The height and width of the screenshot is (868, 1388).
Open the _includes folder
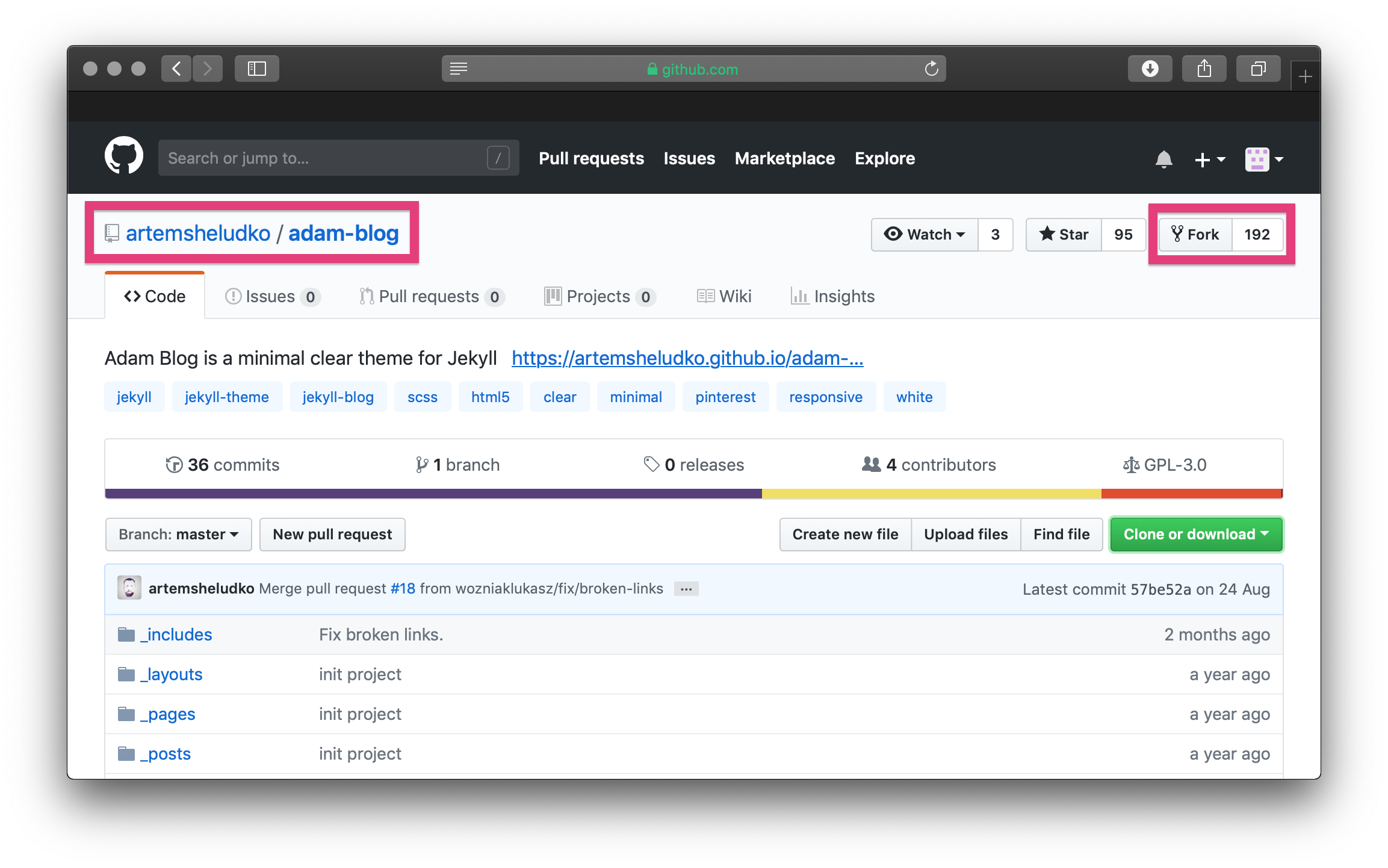click(x=176, y=634)
